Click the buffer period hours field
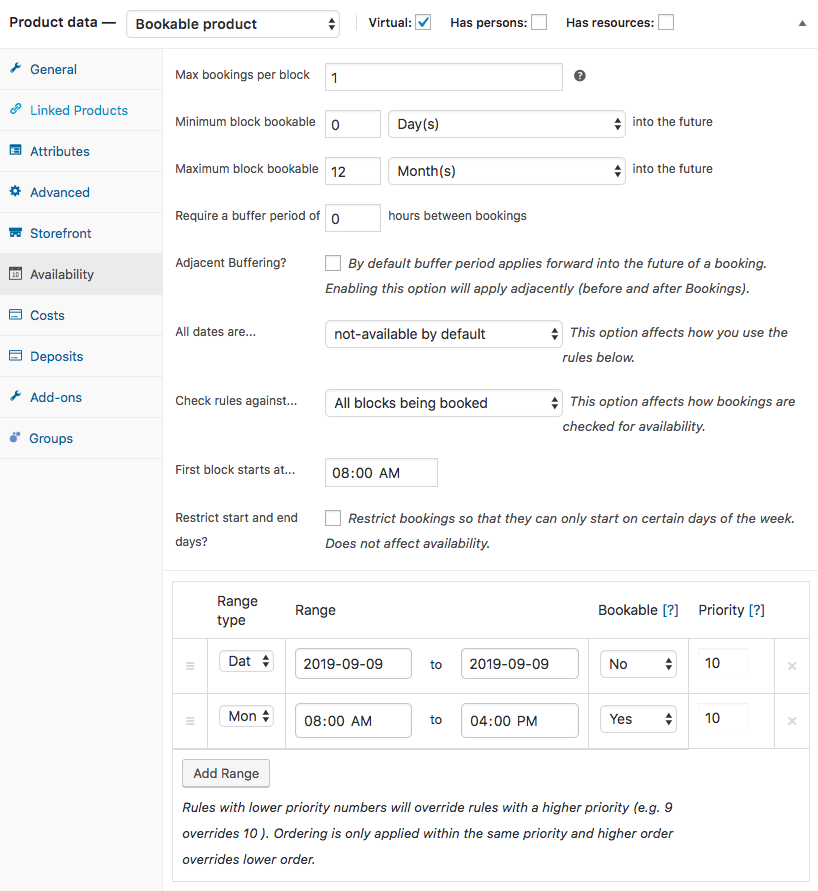Viewport: 818px width, 891px height. tap(353, 218)
